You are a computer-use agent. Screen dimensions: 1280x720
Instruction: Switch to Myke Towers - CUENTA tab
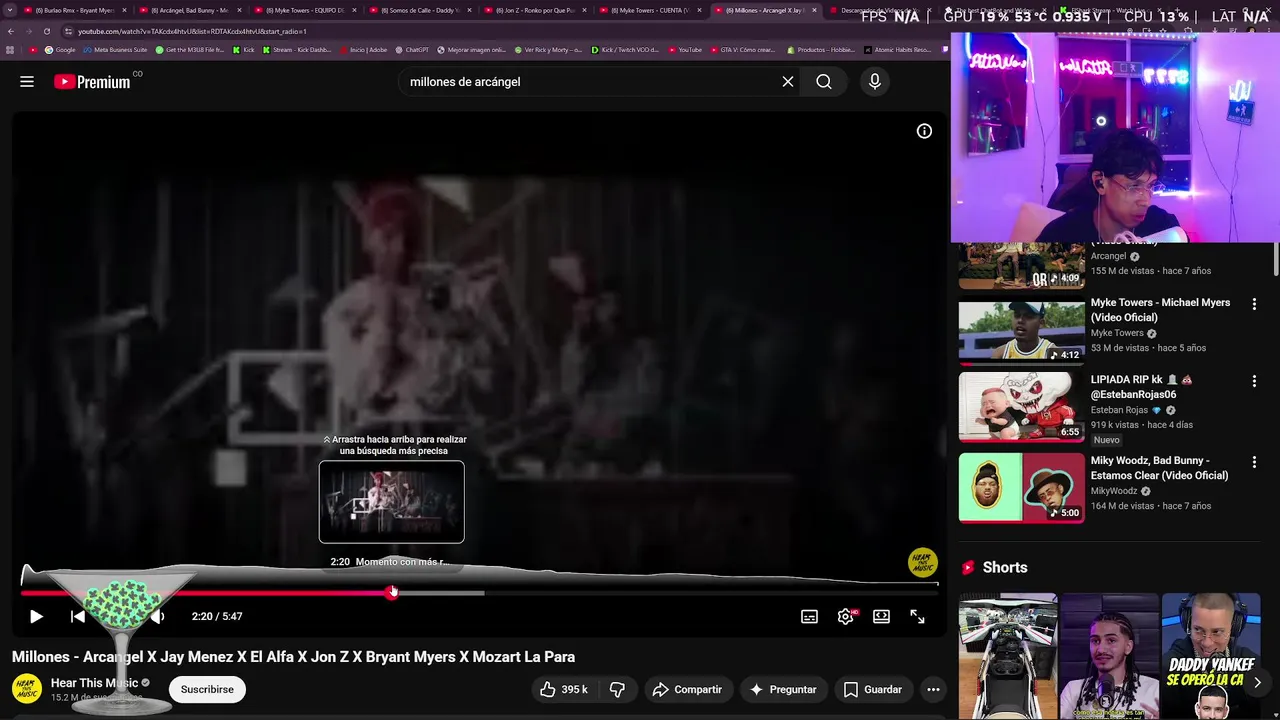(x=650, y=10)
